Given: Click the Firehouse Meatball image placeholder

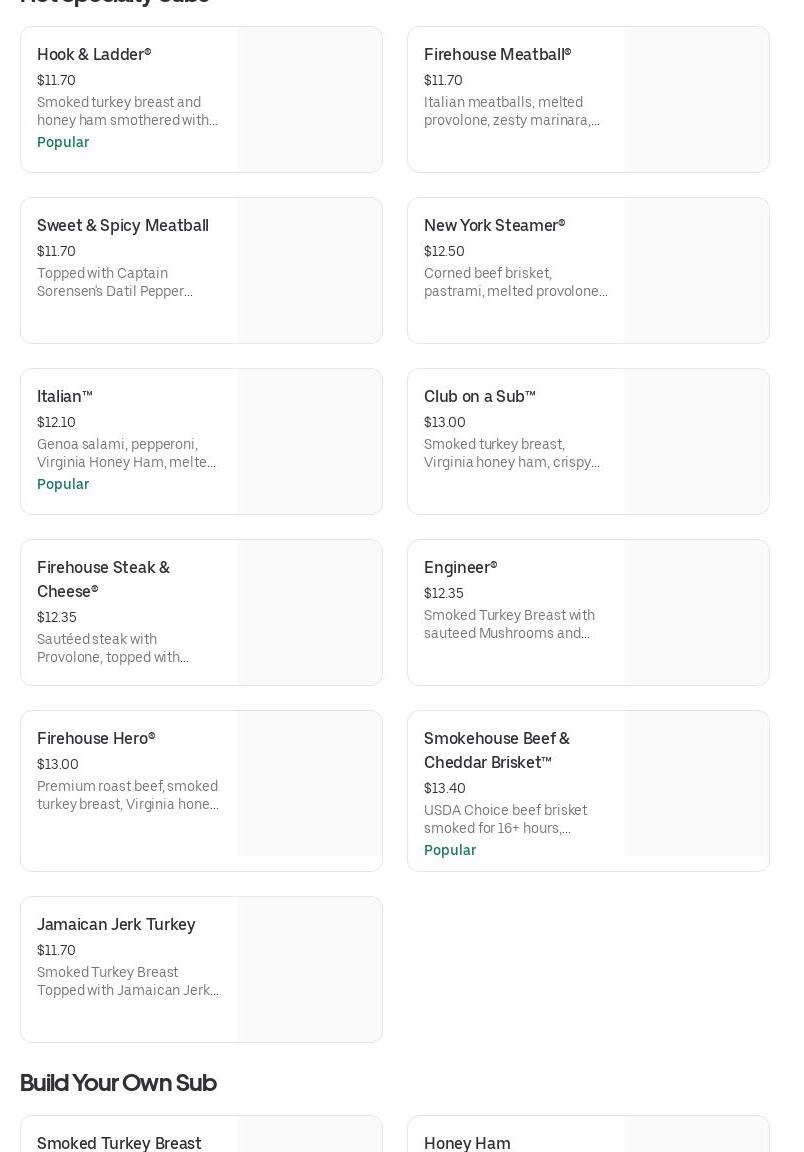Looking at the screenshot, I should point(696,100).
